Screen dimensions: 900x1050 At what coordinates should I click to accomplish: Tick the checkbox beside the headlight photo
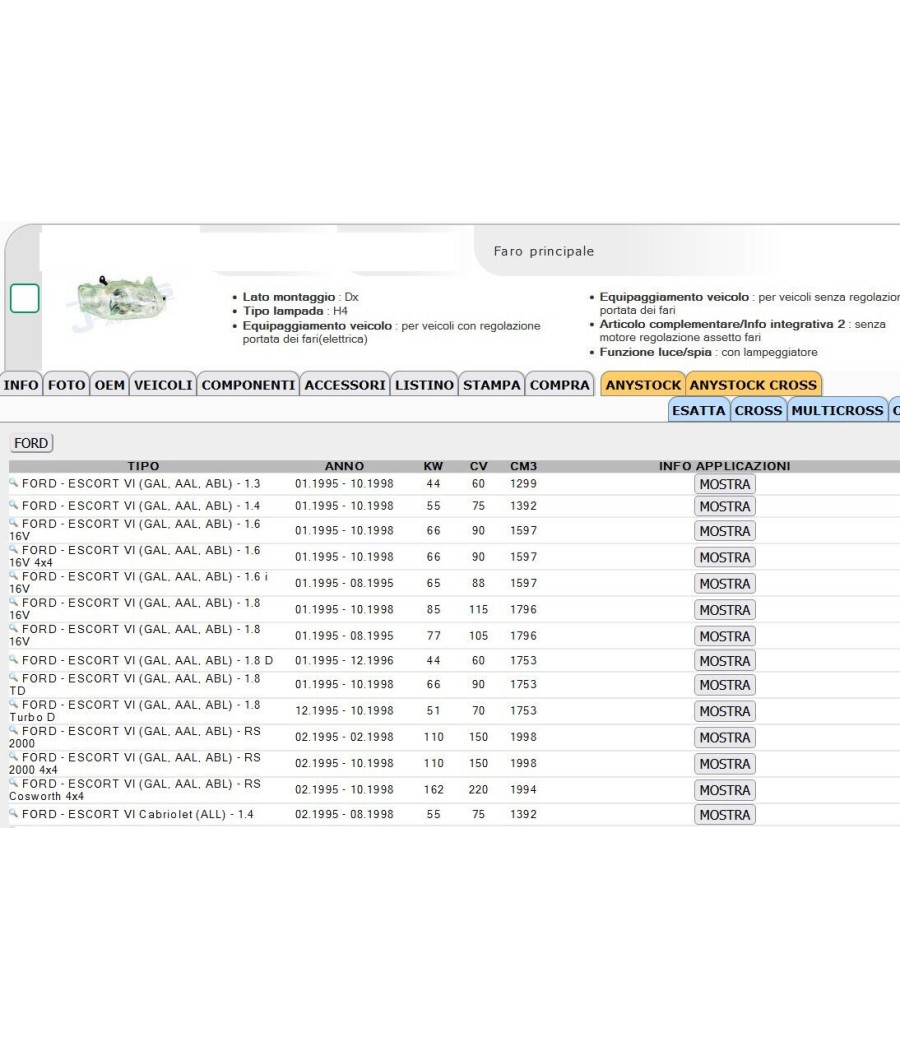25,298
